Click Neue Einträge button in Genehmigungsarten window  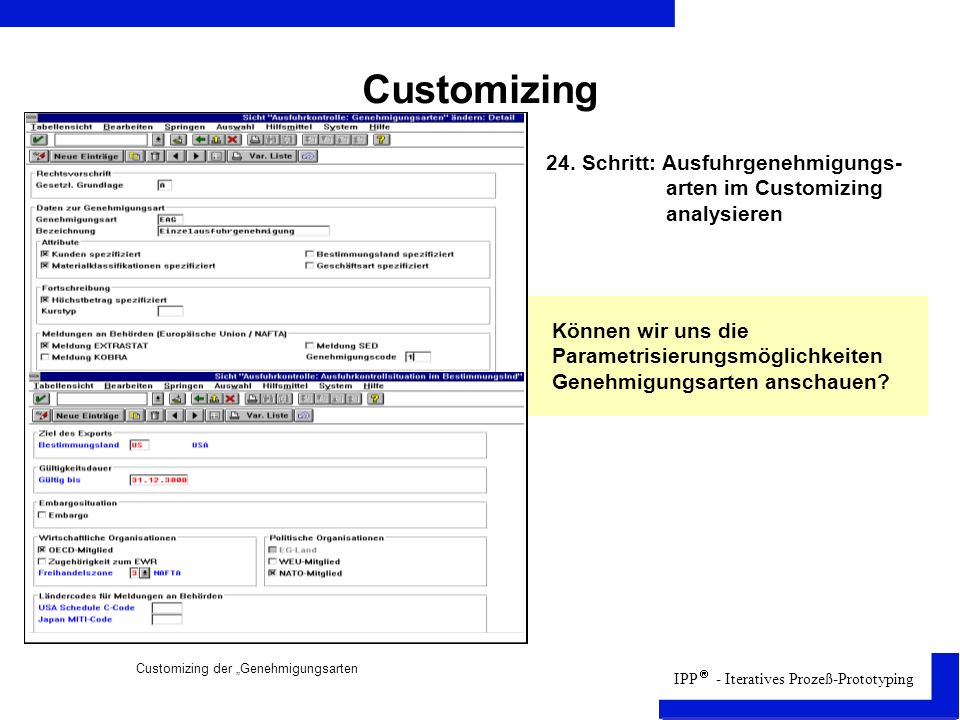86,156
